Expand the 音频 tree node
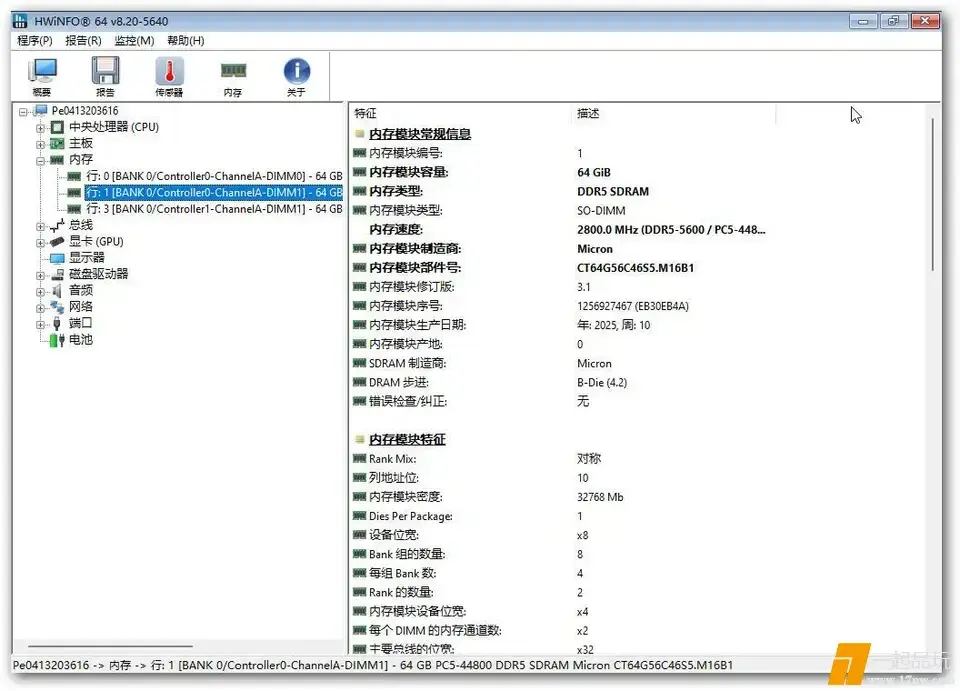The image size is (960, 691). coord(40,291)
